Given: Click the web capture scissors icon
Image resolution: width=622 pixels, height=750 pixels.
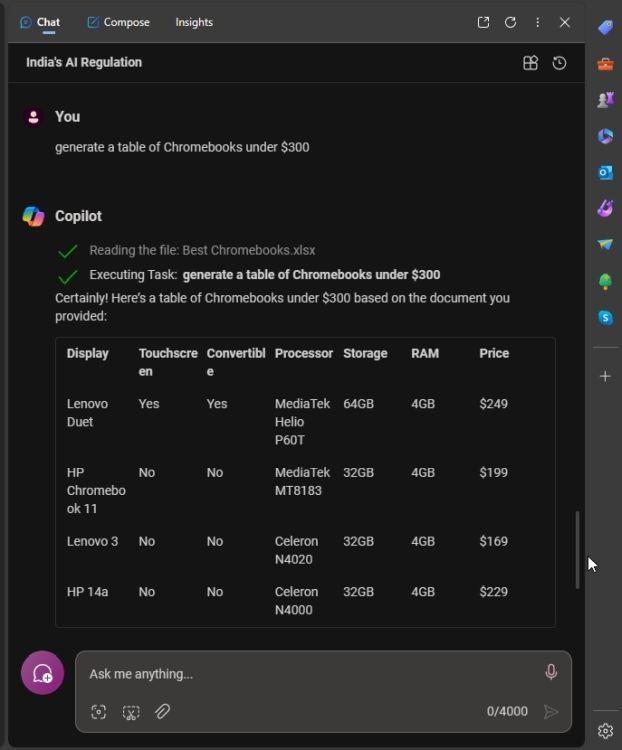Looking at the screenshot, I should click(x=131, y=712).
